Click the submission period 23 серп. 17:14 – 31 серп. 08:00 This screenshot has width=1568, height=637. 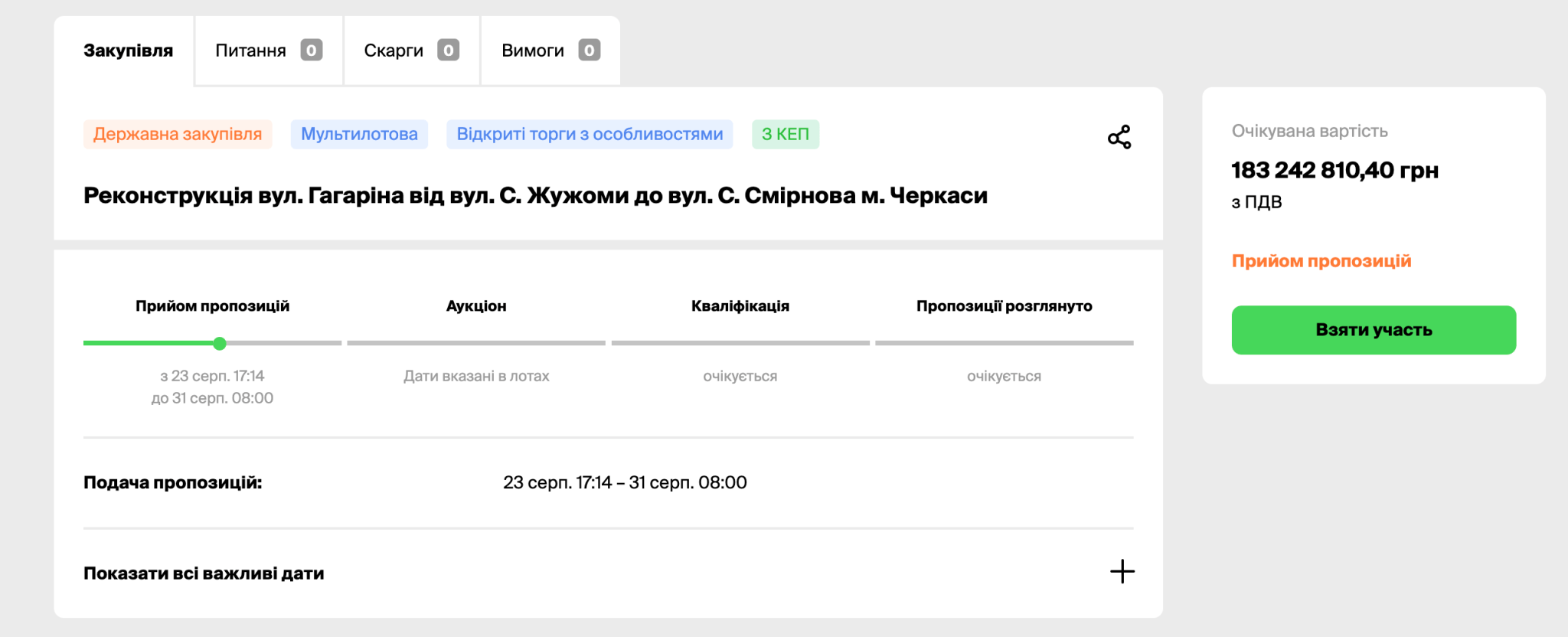pyautogui.click(x=625, y=482)
